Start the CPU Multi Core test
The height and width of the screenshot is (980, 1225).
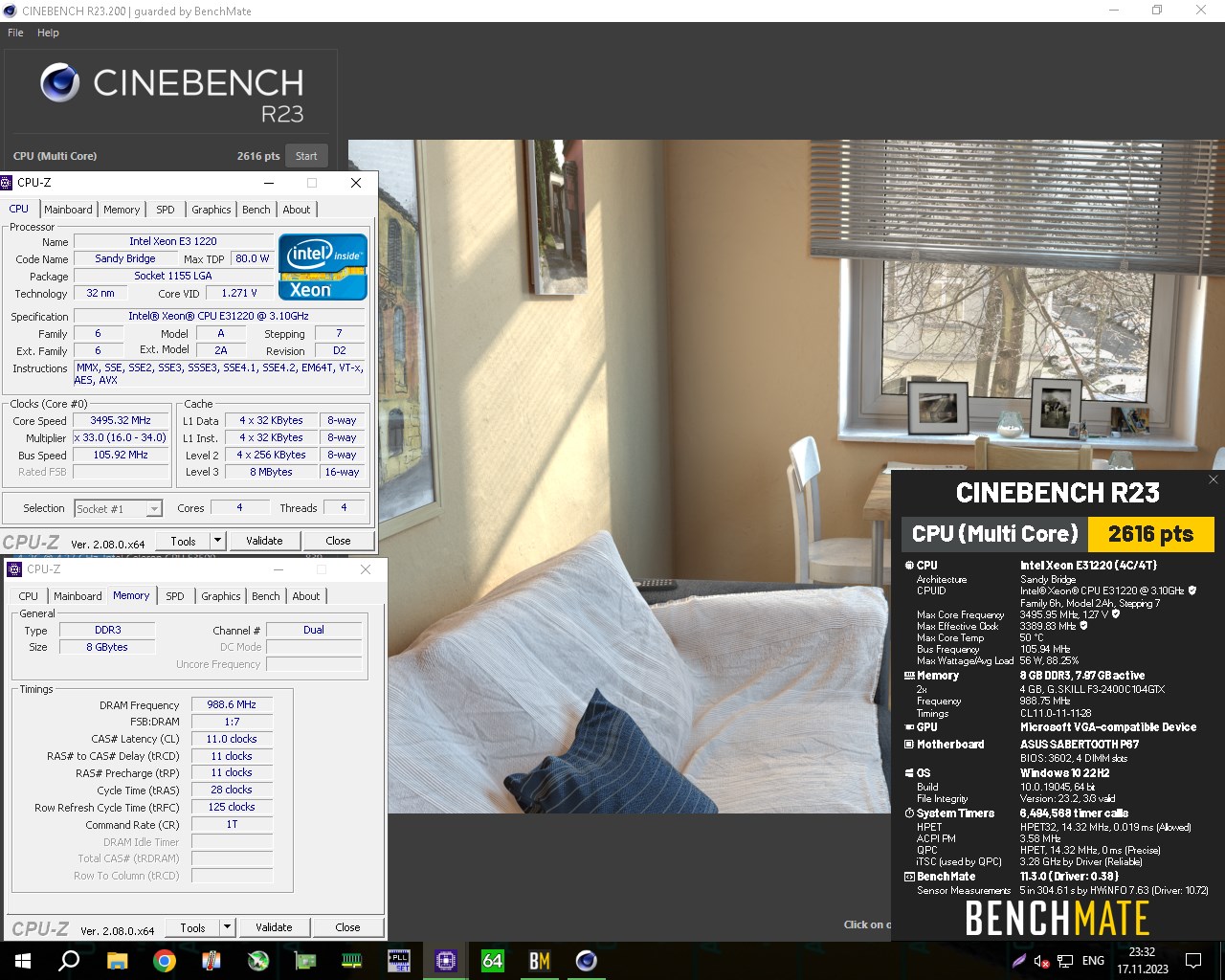pos(306,156)
